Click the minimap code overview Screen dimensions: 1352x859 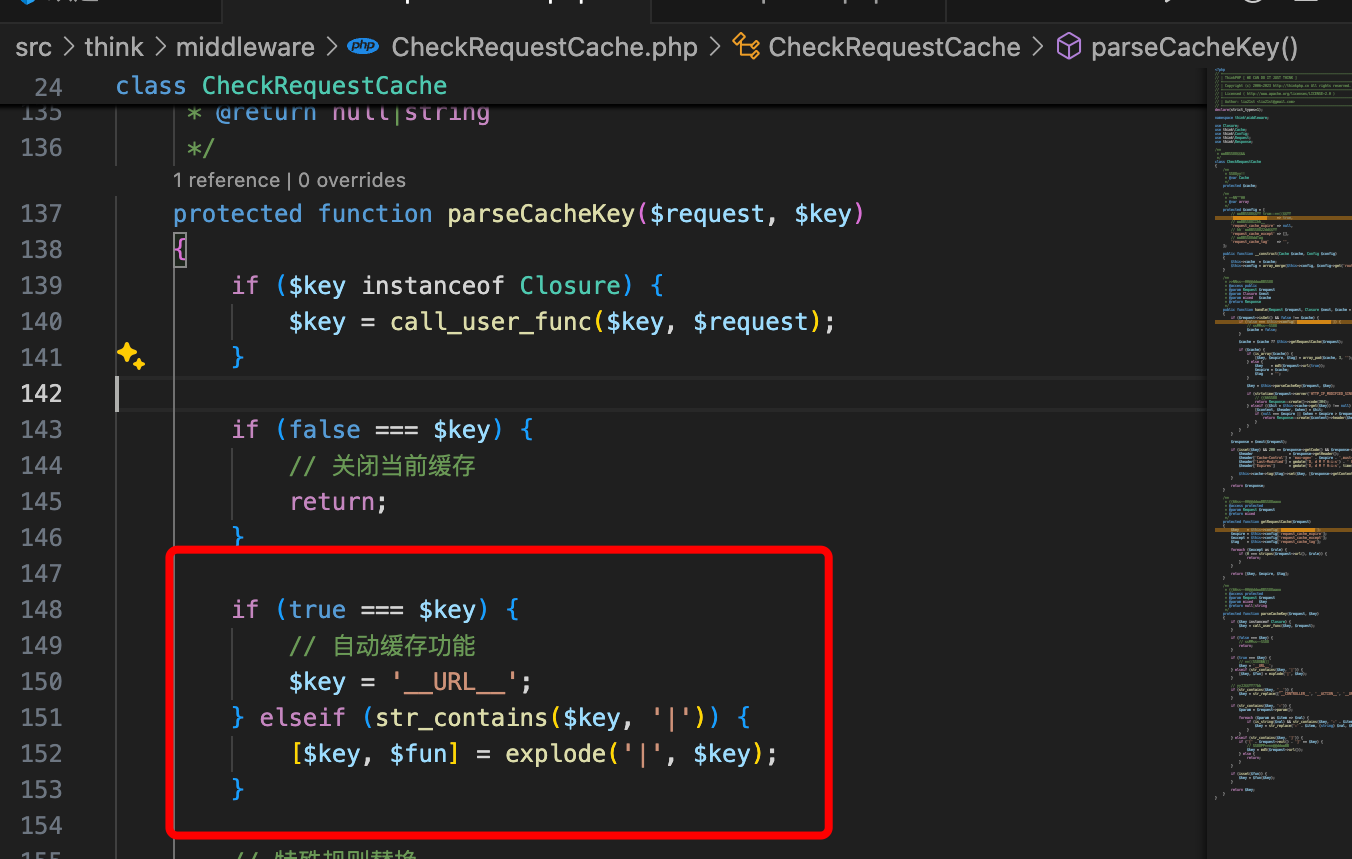pyautogui.click(x=1278, y=400)
